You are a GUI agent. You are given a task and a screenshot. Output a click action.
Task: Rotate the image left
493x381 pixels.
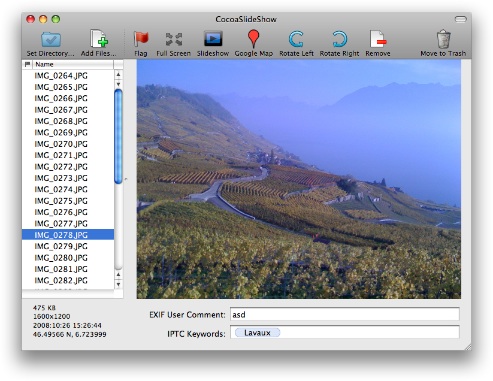click(x=296, y=39)
